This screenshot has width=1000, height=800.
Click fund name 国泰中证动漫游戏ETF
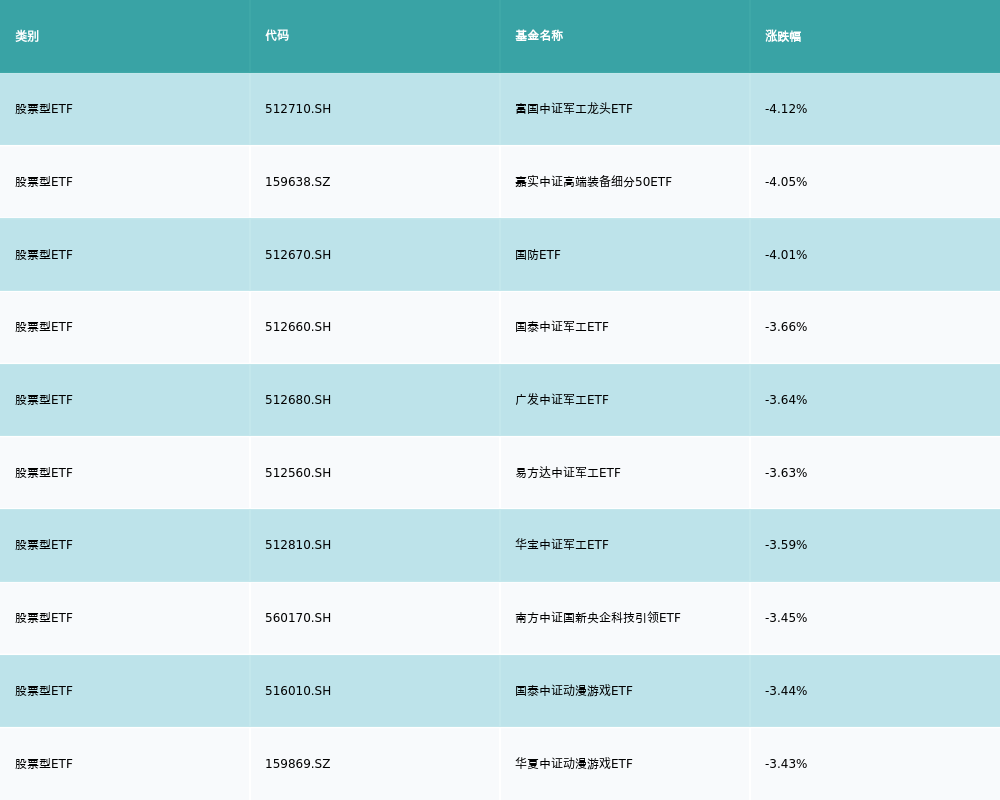tap(574, 691)
